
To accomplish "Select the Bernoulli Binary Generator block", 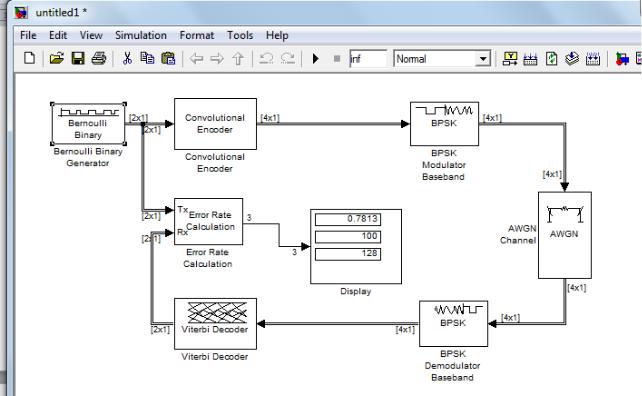I will (88, 124).
